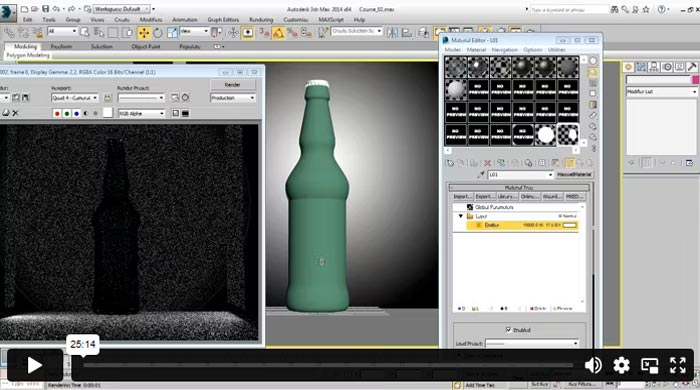Toggle Backlight icon in Material Editor
700x390 pixels.
(x=592, y=72)
